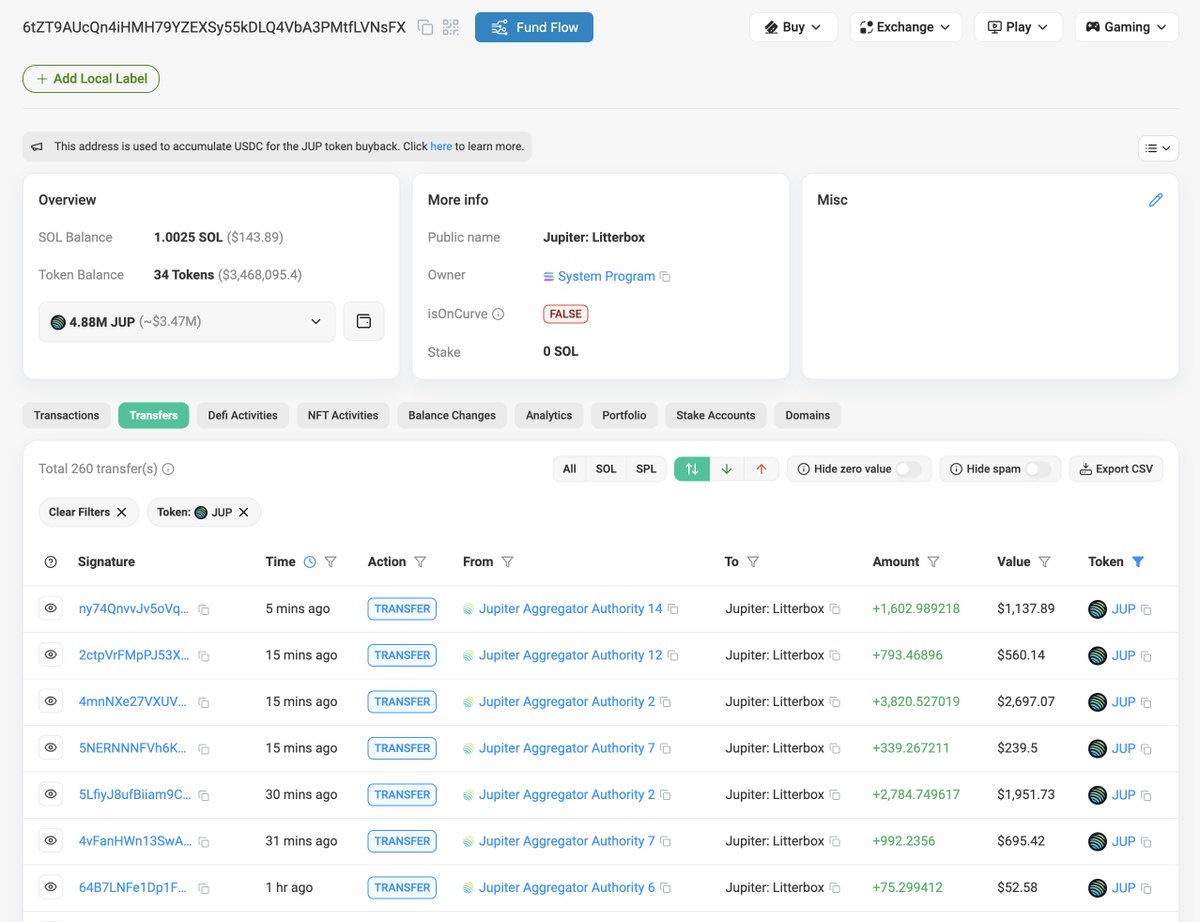Viewport: 1200px width, 922px height.
Task: Toggle eye icon for 5LfiyJ8ufBiiam9C row
Action: point(51,794)
